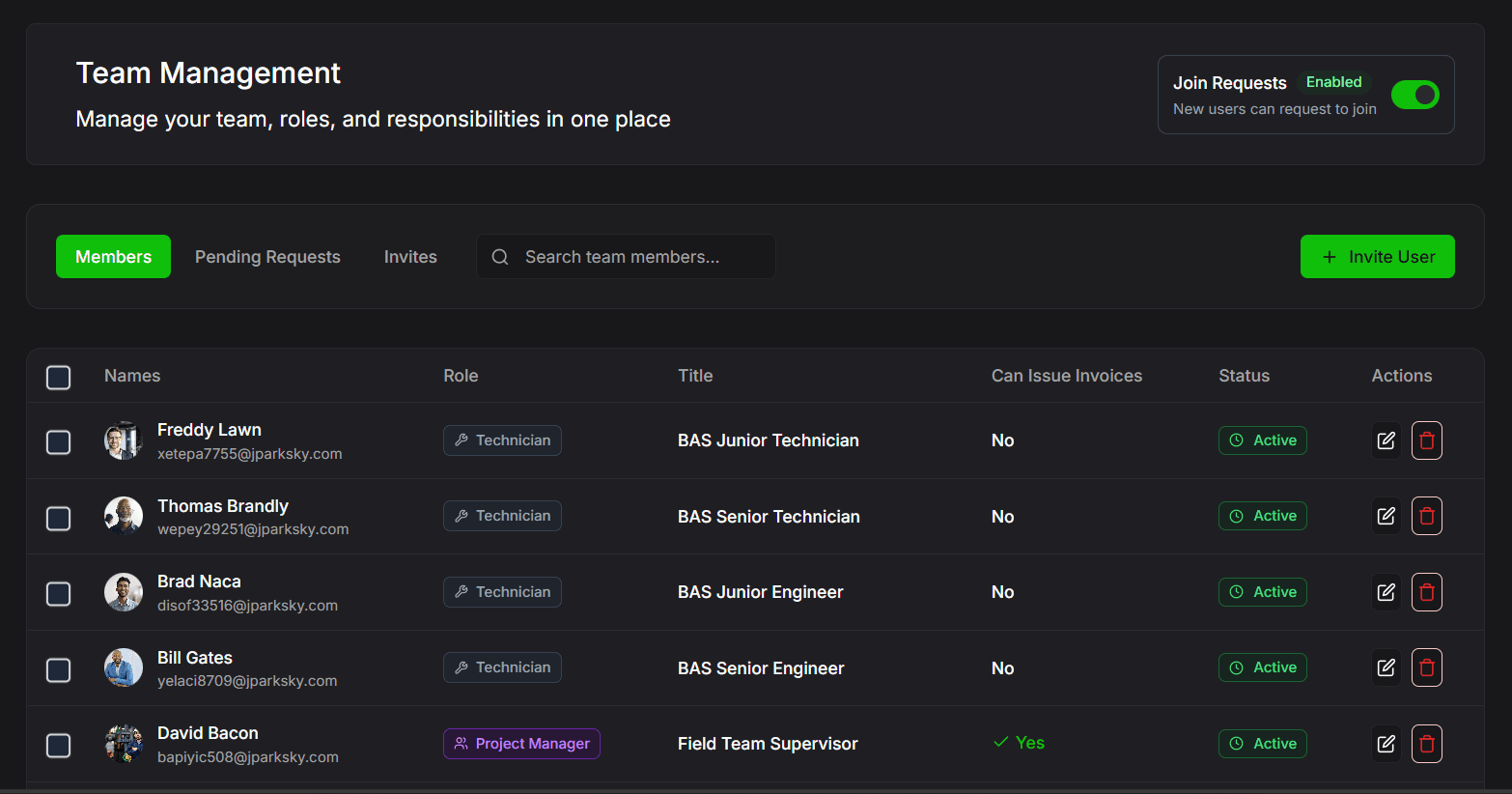Tick the checkbox beside Brad Naca
Image resolution: width=1512 pixels, height=794 pixels.
tap(59, 594)
